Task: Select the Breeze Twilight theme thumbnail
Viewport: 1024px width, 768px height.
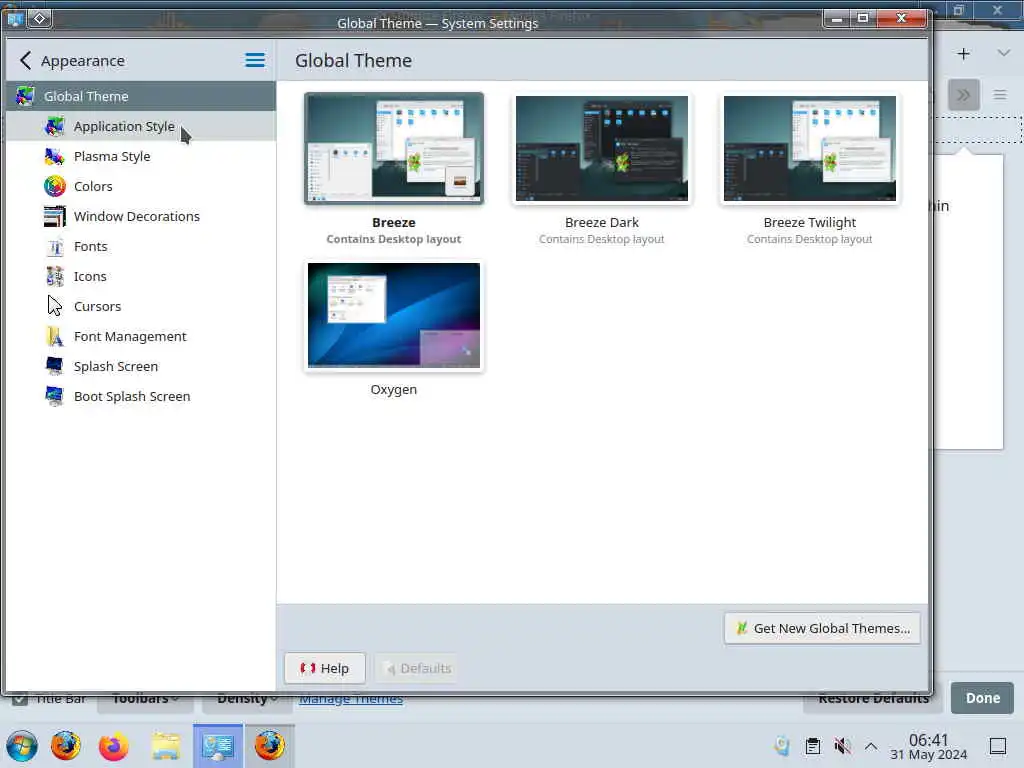Action: click(810, 148)
